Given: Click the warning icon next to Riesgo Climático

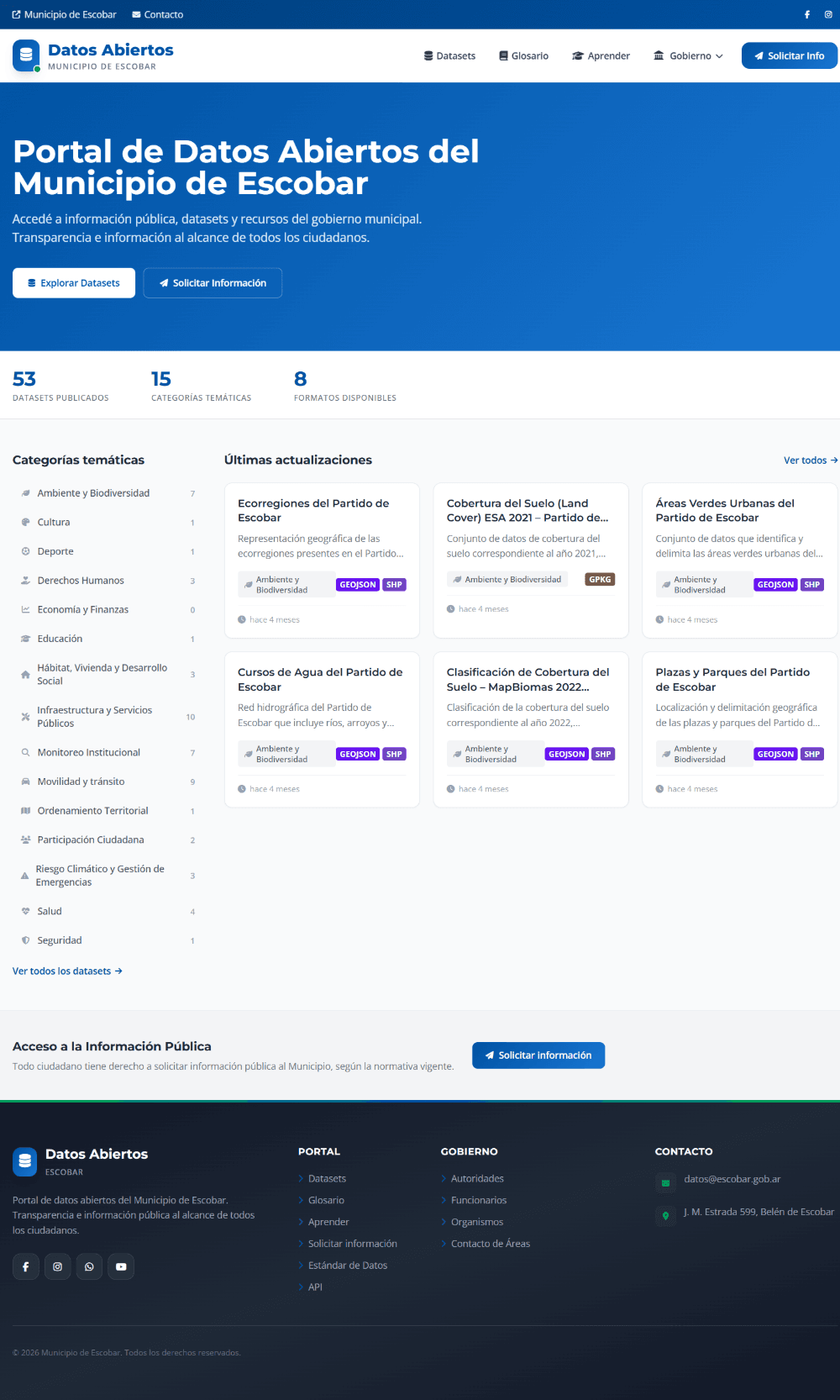Looking at the screenshot, I should coord(25,876).
